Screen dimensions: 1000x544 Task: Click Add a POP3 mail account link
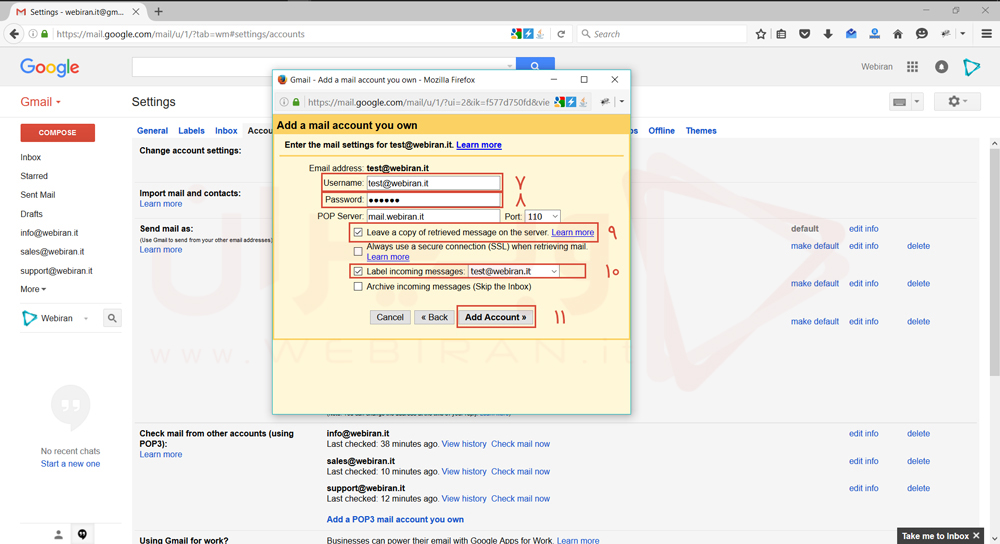[x=395, y=519]
